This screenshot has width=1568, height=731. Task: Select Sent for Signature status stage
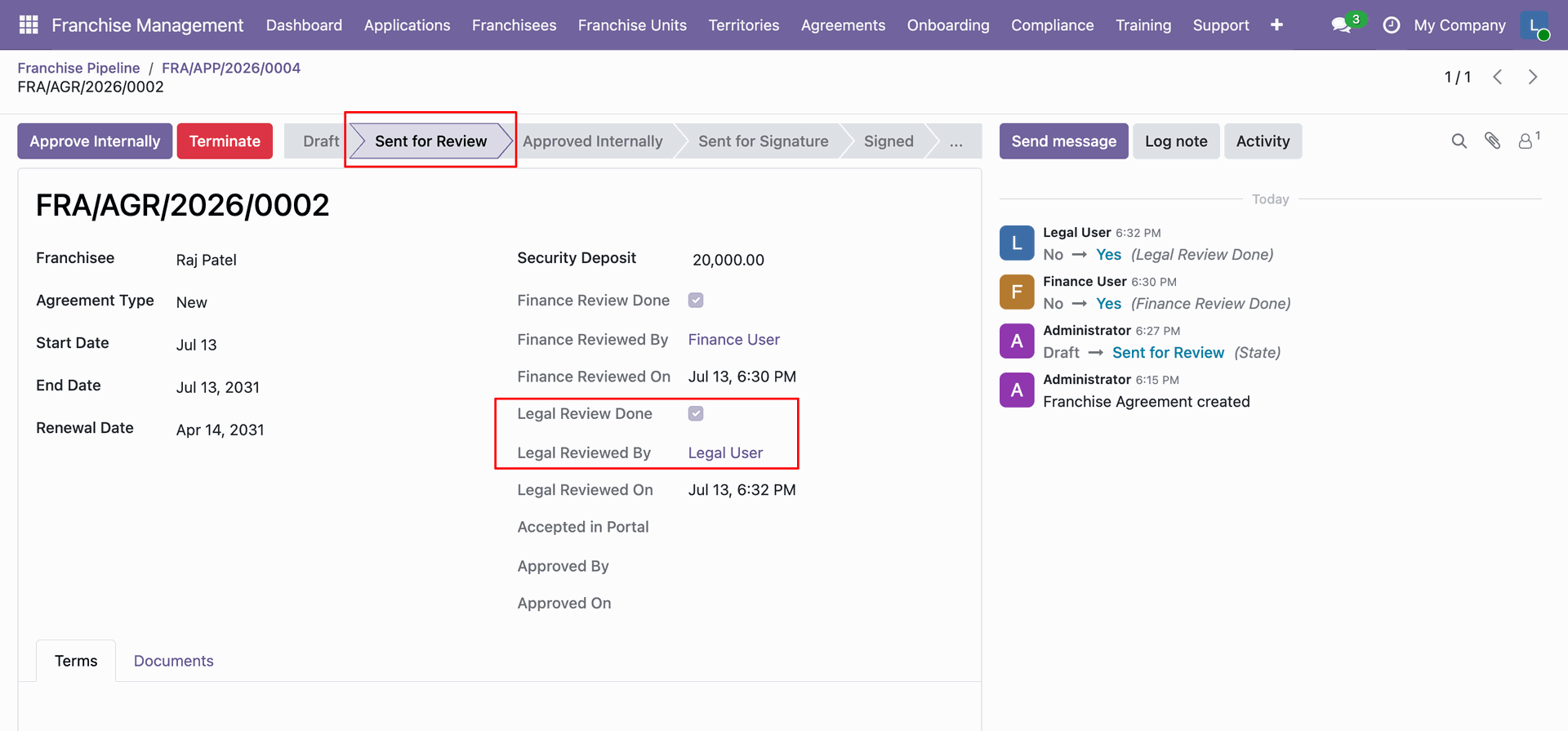(x=763, y=141)
